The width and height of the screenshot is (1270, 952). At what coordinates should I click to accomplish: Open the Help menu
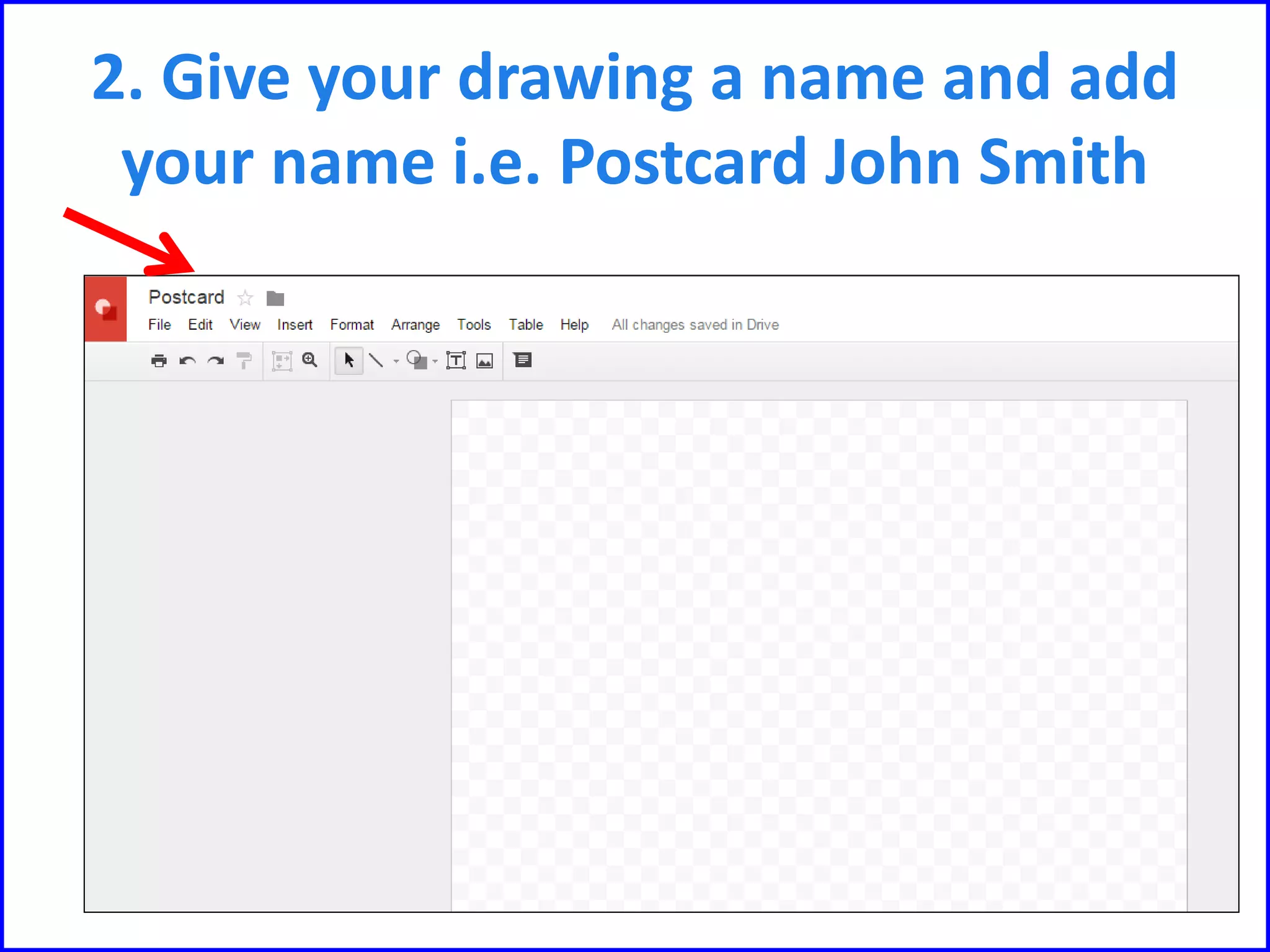[x=574, y=325]
